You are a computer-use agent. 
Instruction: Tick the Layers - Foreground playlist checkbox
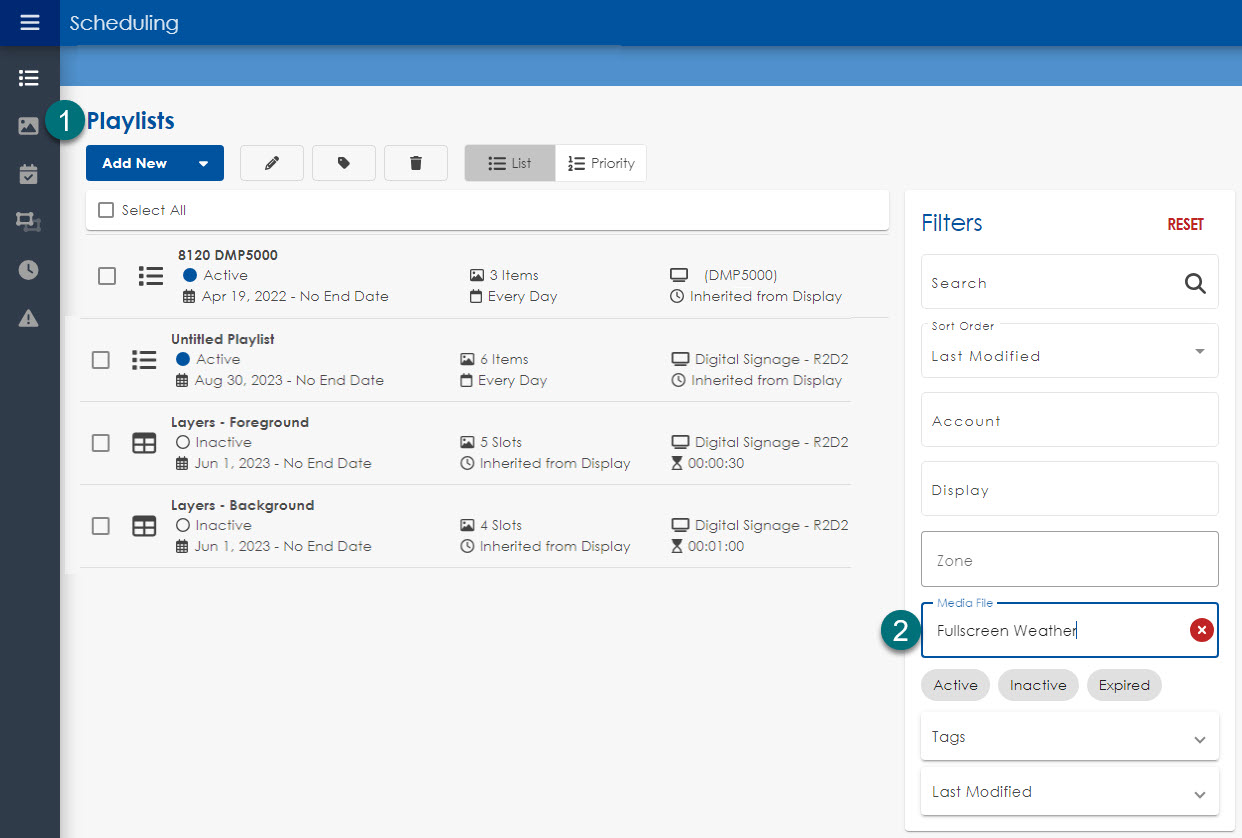point(101,443)
